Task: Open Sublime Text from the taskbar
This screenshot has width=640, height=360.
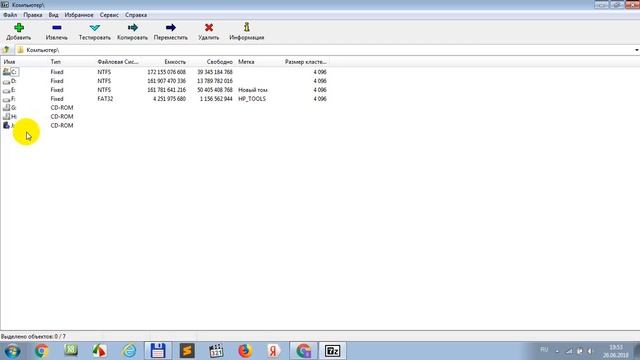Action: coord(187,351)
